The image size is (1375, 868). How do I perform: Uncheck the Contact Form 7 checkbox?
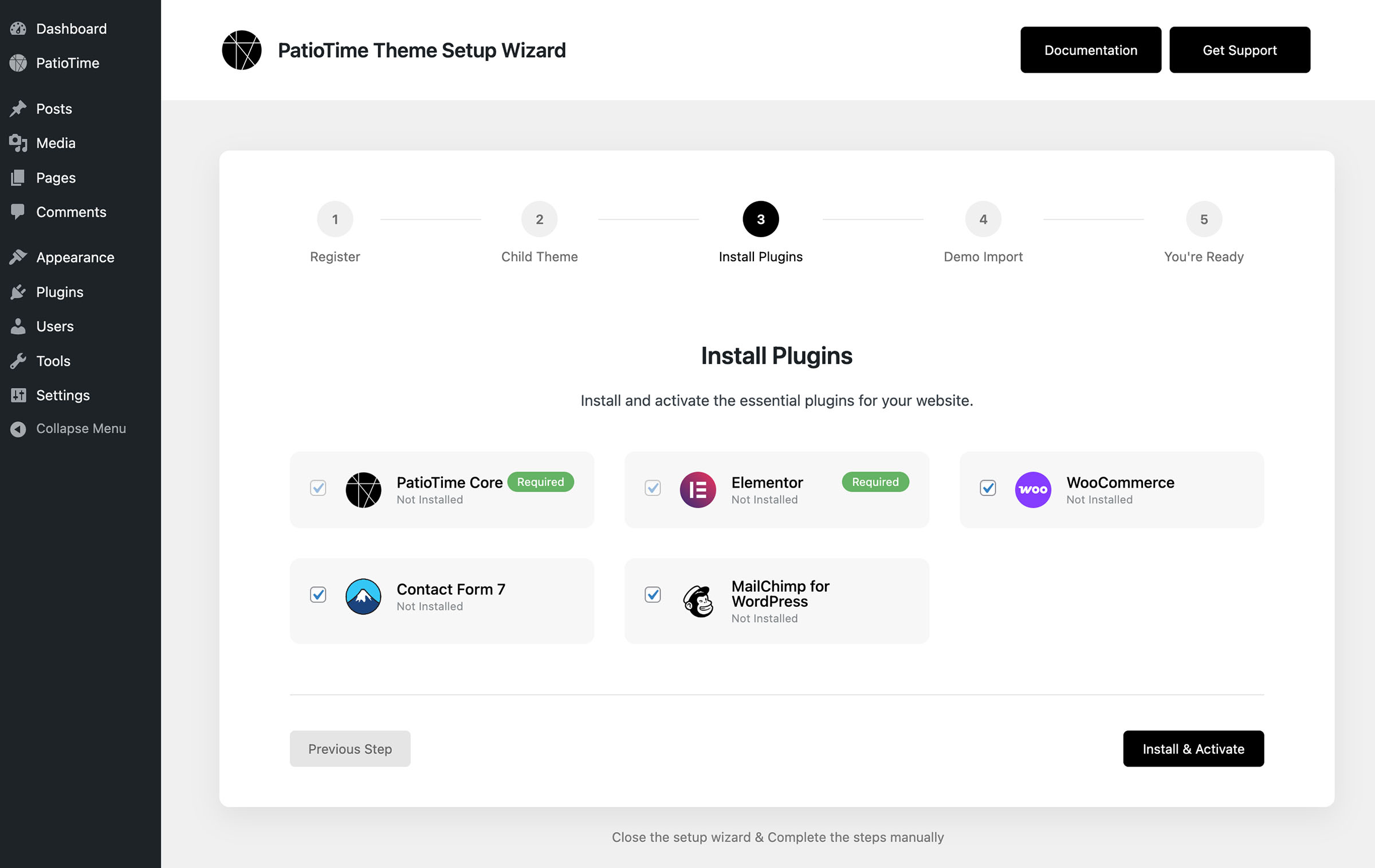pyautogui.click(x=318, y=595)
